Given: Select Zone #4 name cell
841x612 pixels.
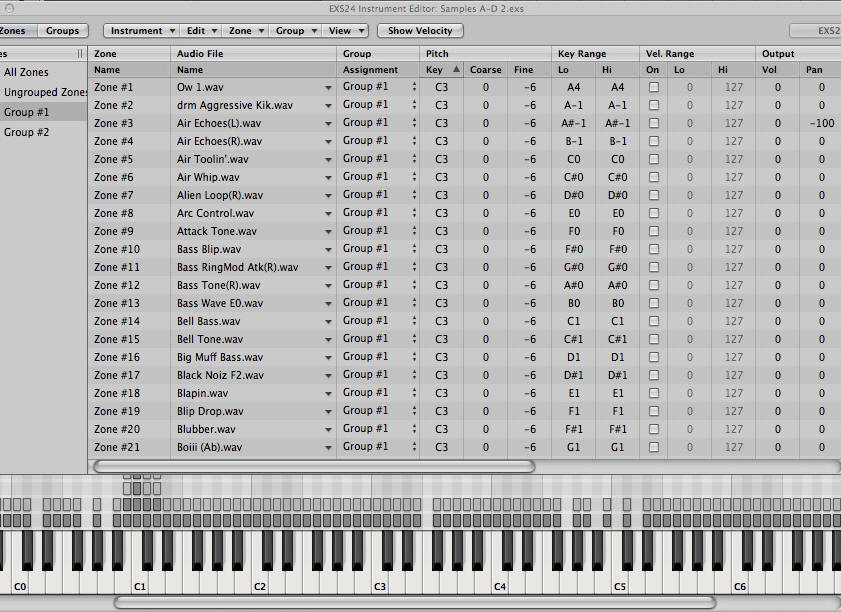Looking at the screenshot, I should 114,141.
